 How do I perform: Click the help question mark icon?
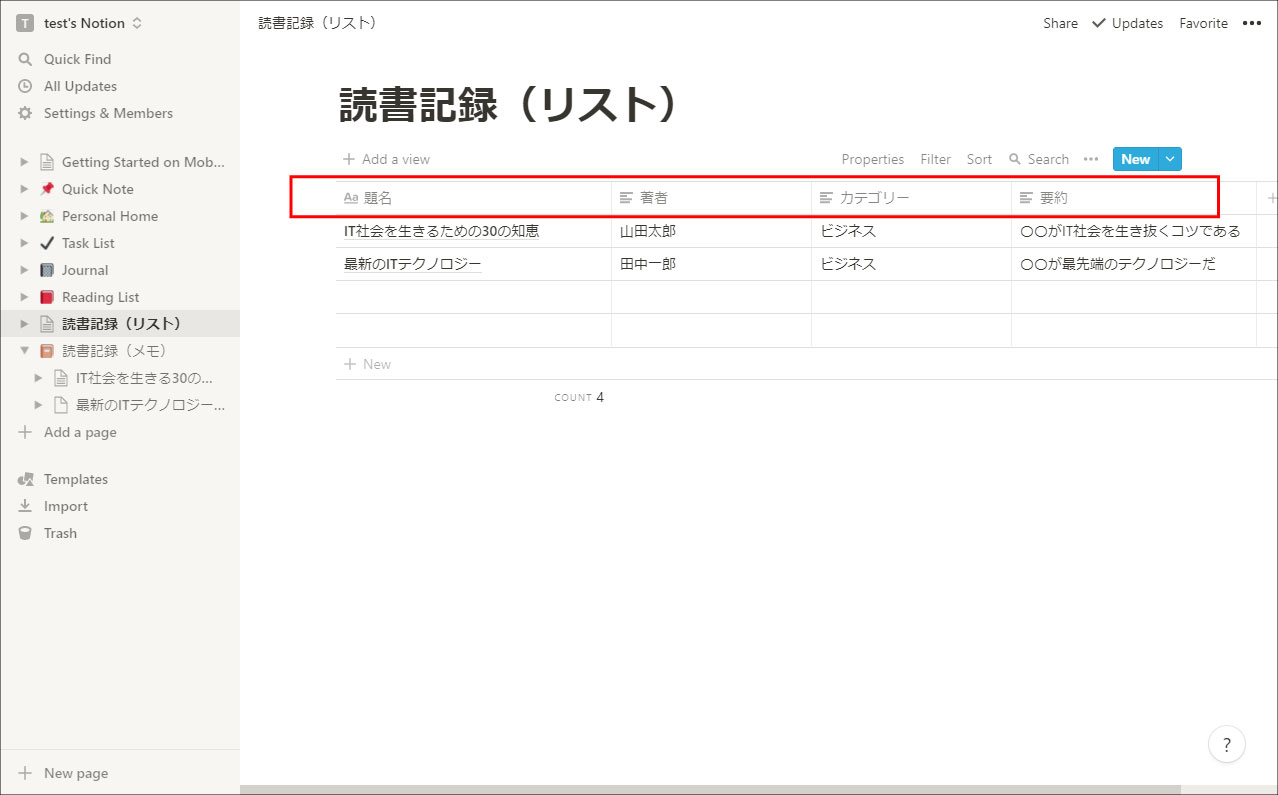point(1226,744)
